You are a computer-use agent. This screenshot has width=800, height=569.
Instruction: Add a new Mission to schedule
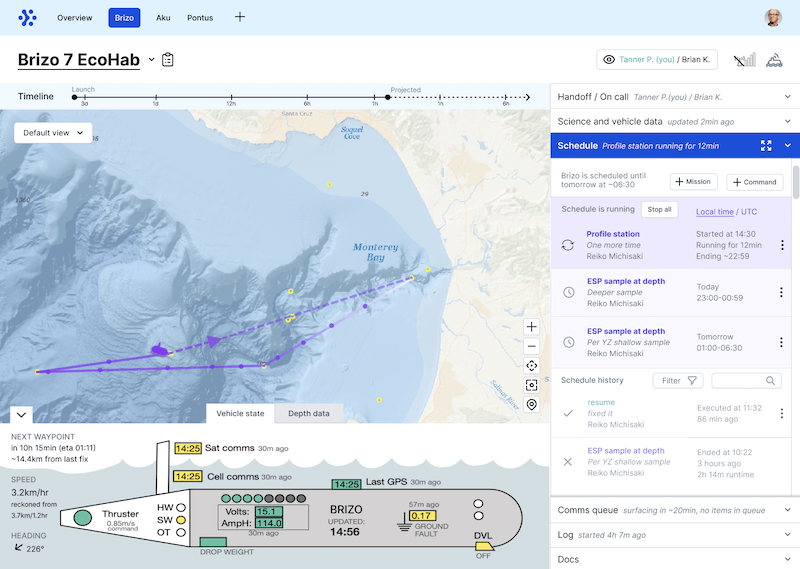coord(693,182)
